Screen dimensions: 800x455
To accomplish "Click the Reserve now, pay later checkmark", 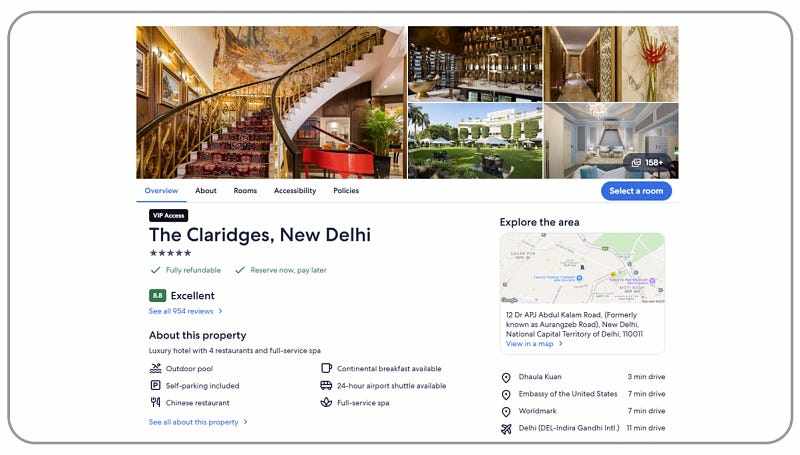I will coord(240,270).
